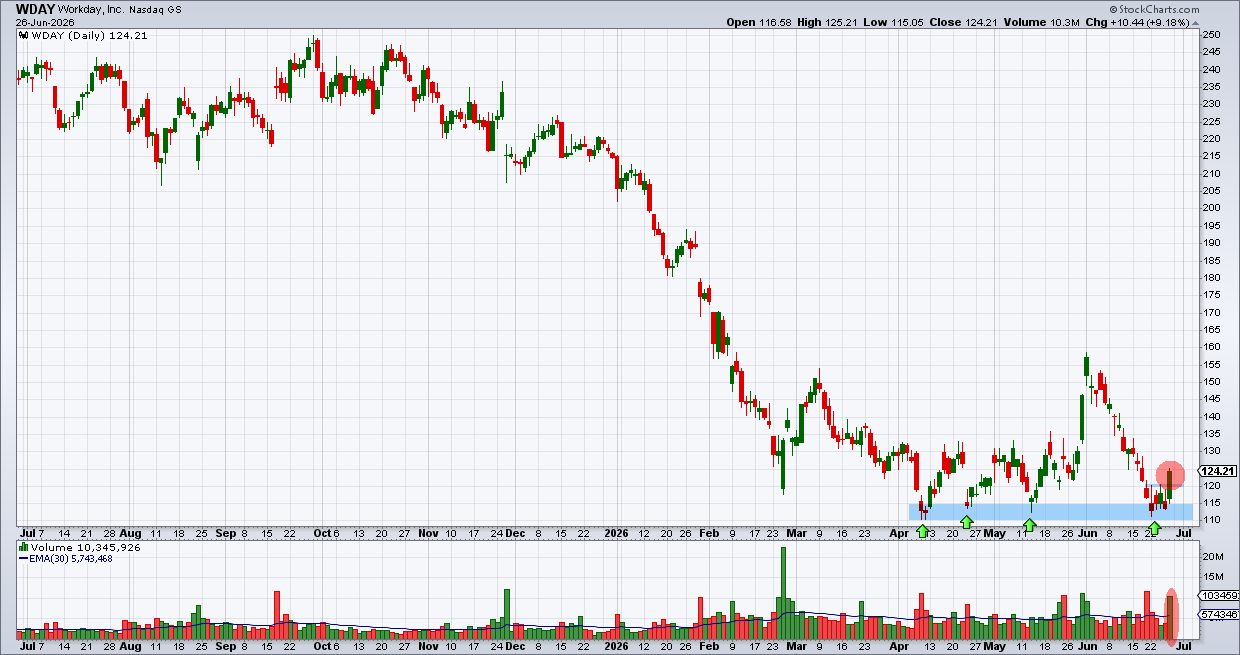This screenshot has width=1240, height=655.
Task: Click Nov on the axis below volume panel
Action: [x=428, y=647]
